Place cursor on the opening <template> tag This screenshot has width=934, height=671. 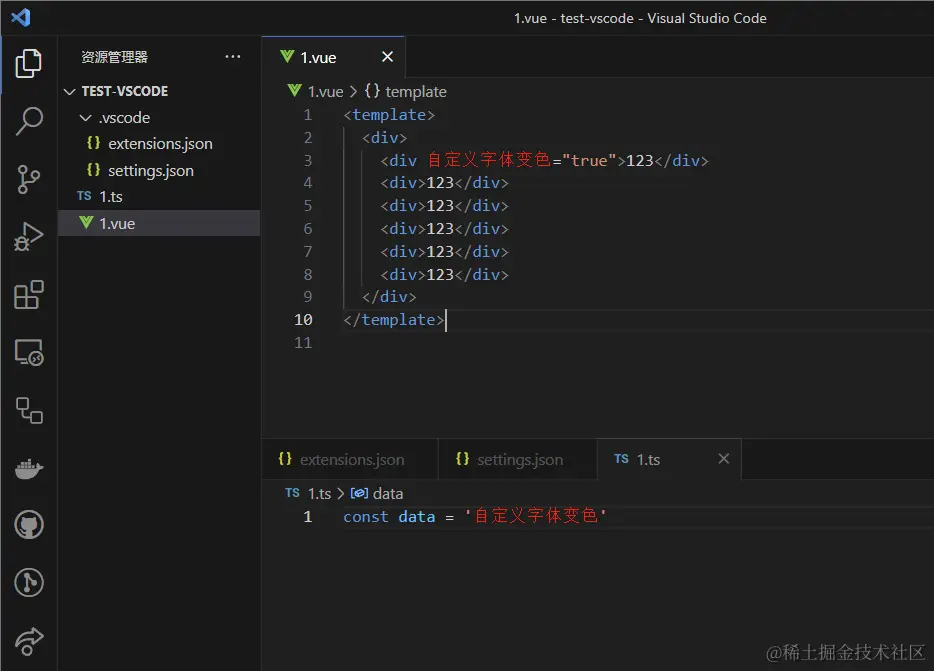[x=389, y=114]
